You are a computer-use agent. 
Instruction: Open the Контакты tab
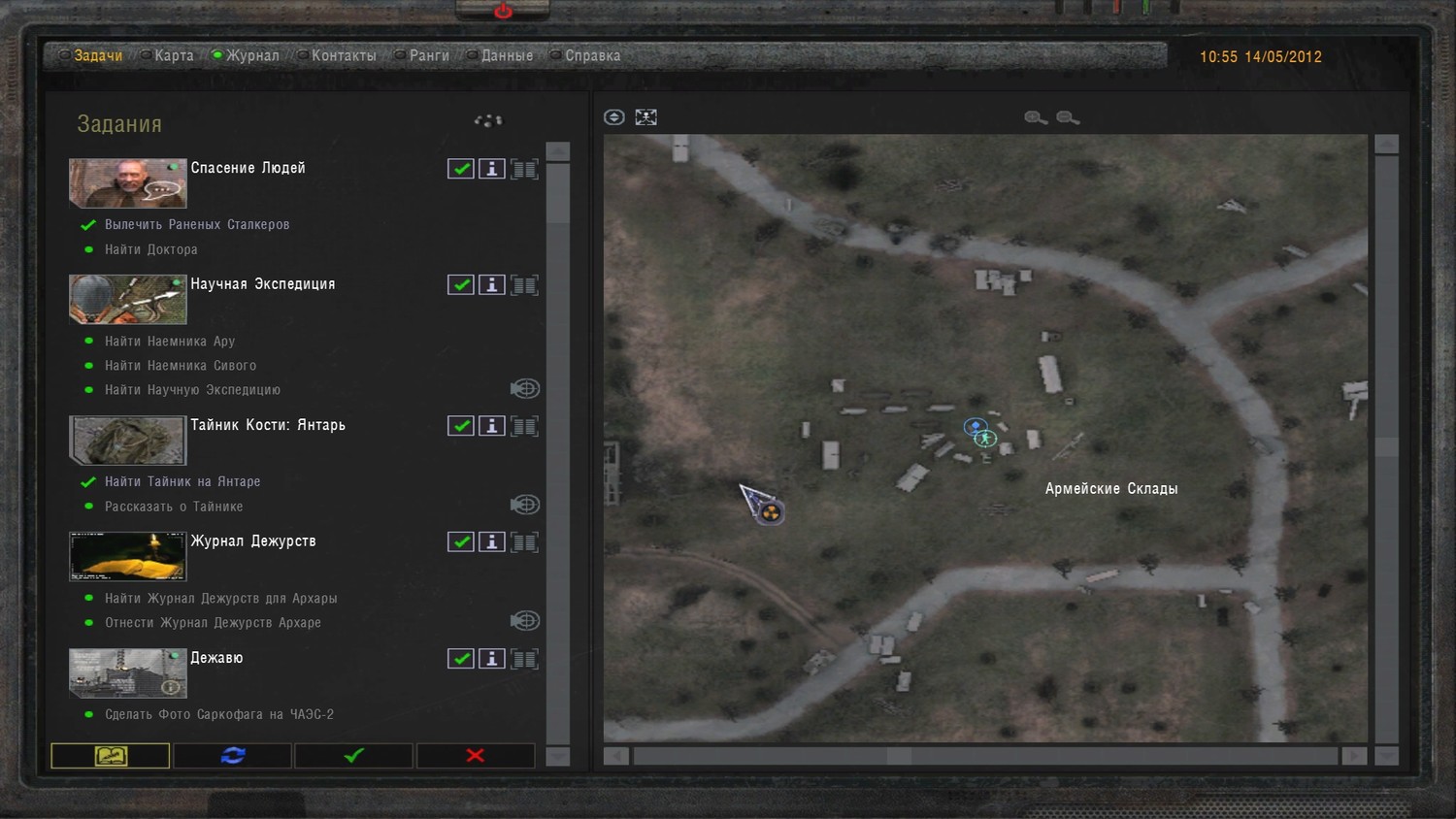pos(344,56)
